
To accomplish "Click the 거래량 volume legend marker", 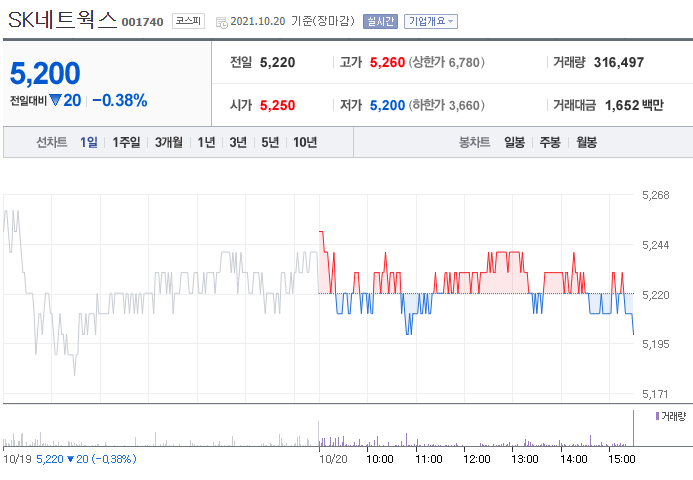I will click(x=657, y=416).
